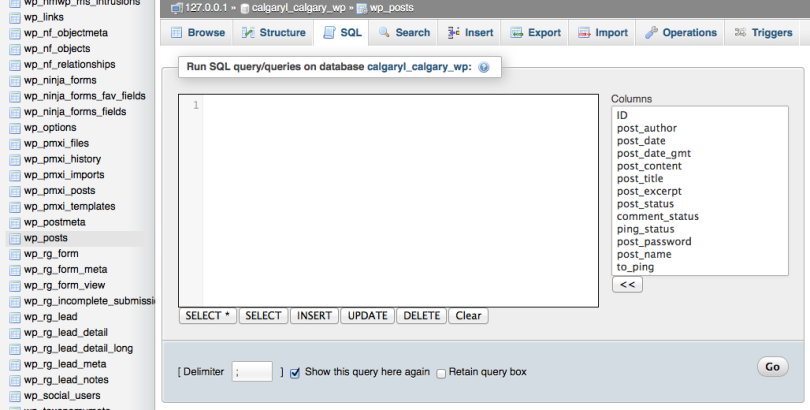
Task: Run the query with Go button
Action: coord(772,367)
